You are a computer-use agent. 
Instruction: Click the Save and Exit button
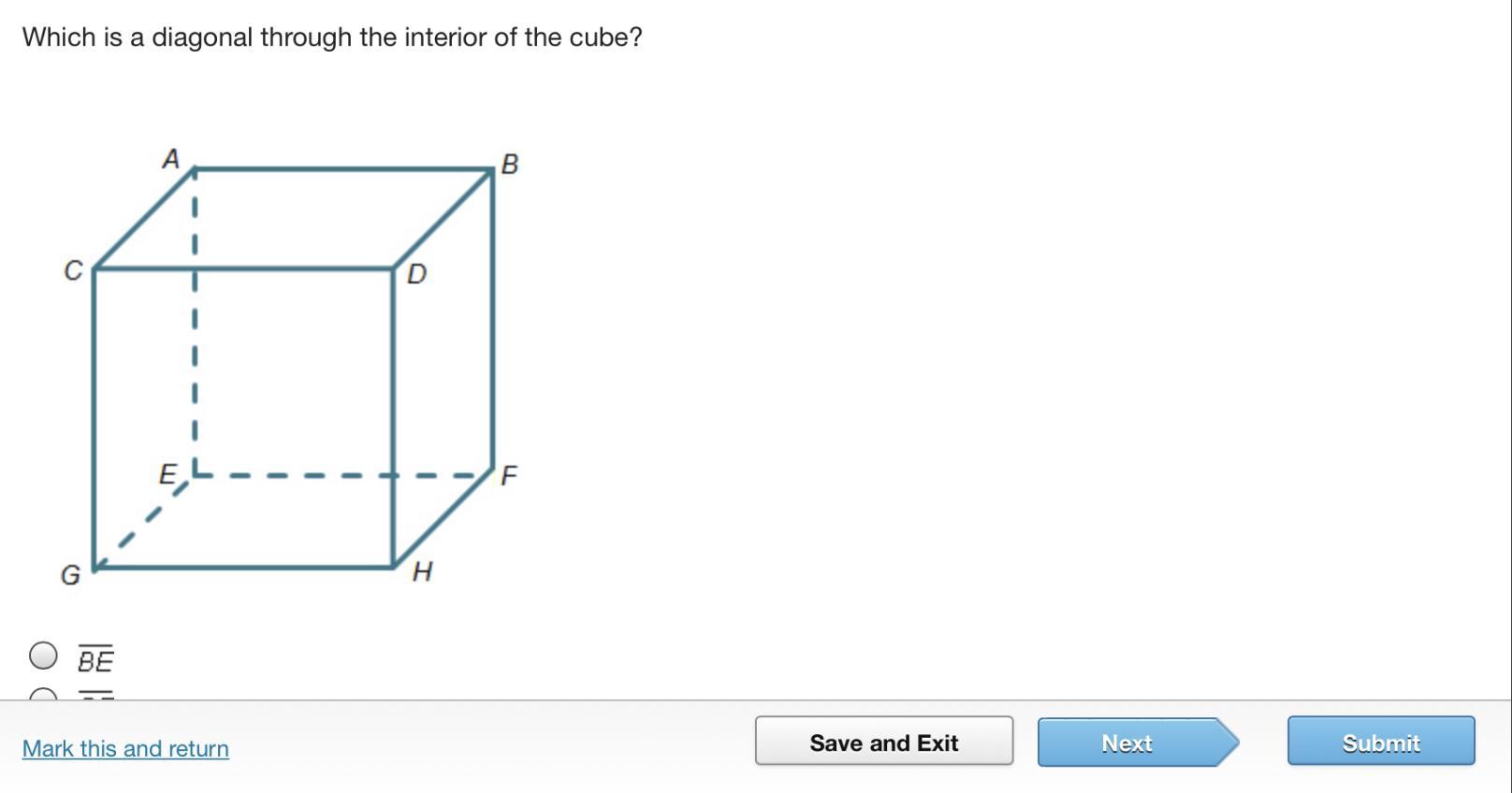[884, 742]
